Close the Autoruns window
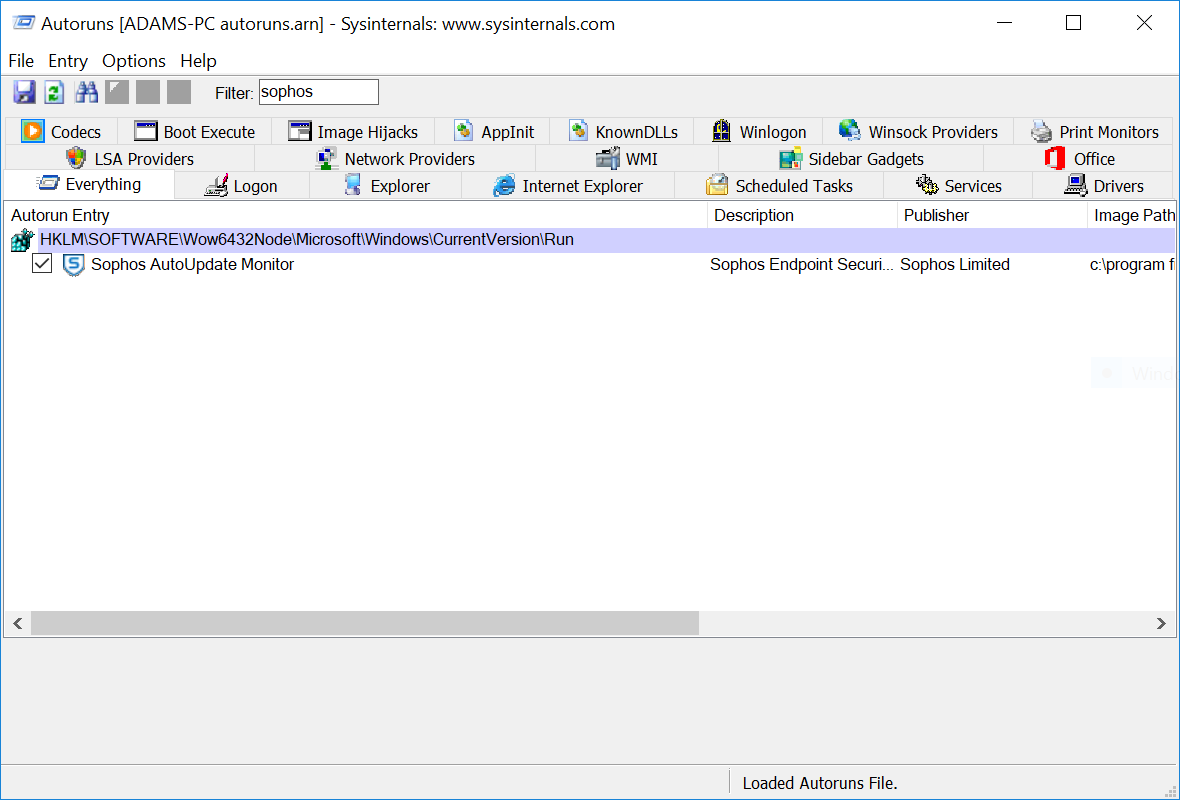This screenshot has height=800, width=1180. (x=1144, y=23)
